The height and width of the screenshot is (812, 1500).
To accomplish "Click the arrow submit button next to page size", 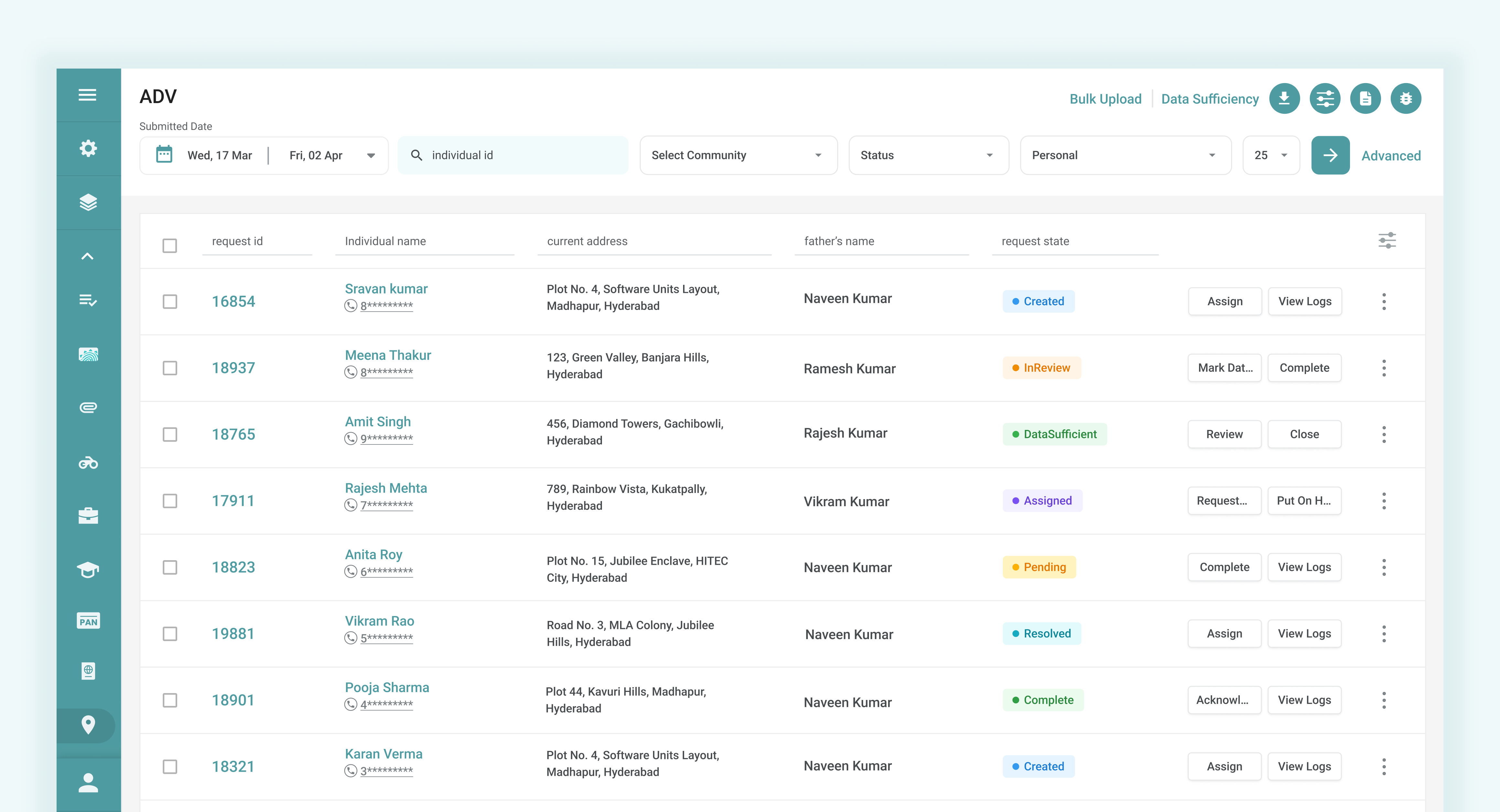I will point(1330,155).
